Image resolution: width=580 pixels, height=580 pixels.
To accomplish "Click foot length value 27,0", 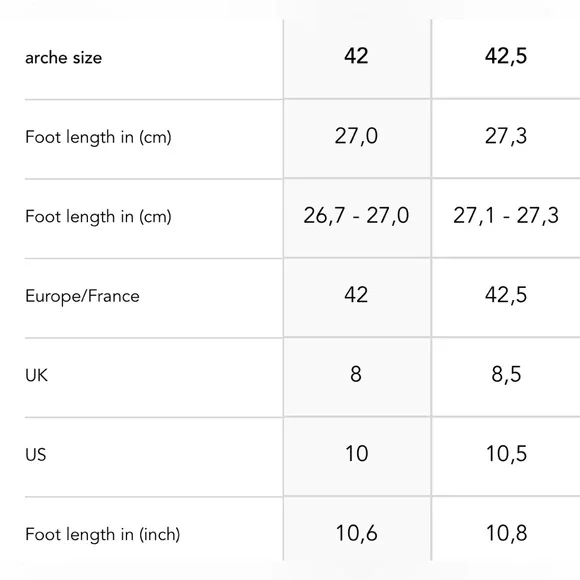I will 356,136.
